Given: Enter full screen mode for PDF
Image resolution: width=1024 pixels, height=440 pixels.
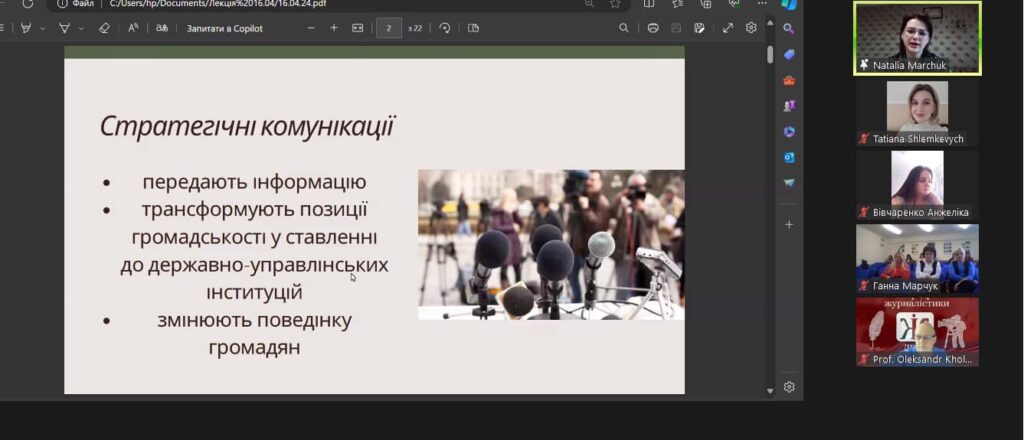Looking at the screenshot, I should (727, 28).
